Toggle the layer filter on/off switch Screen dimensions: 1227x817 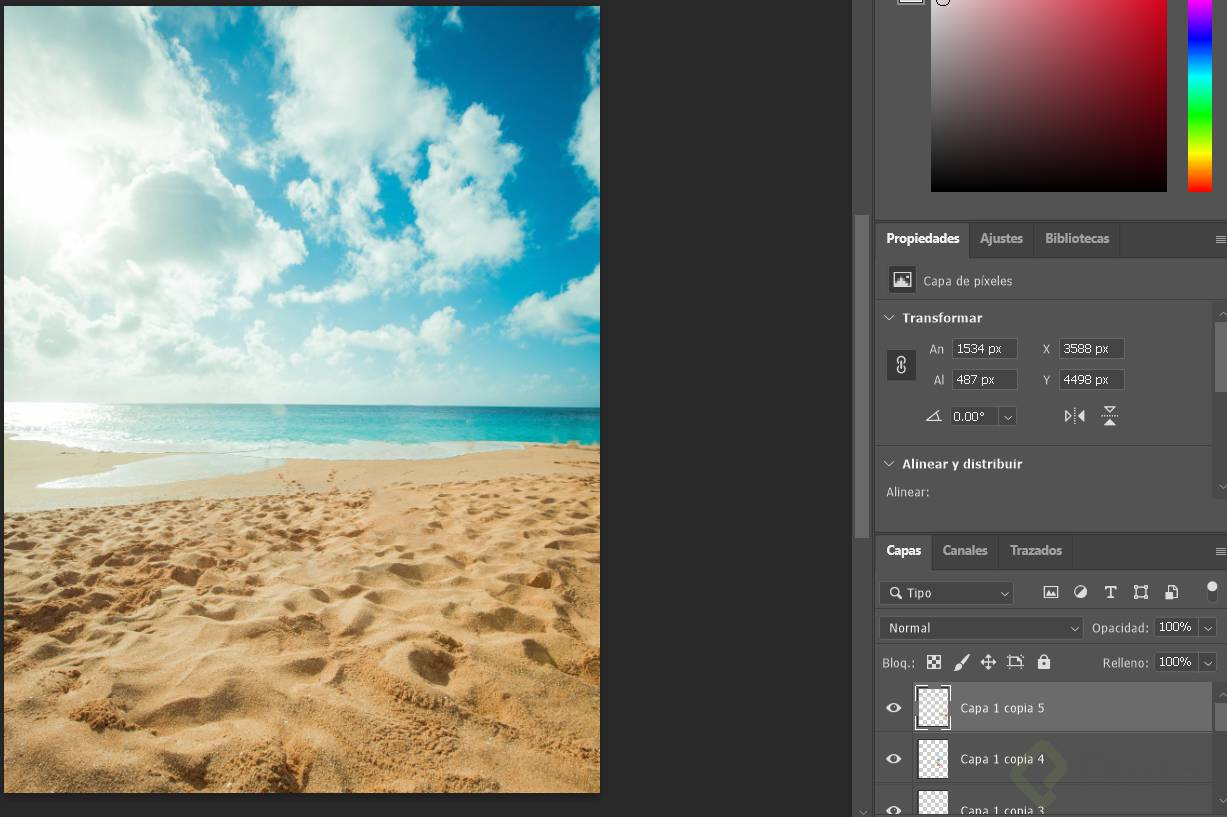click(x=1212, y=590)
